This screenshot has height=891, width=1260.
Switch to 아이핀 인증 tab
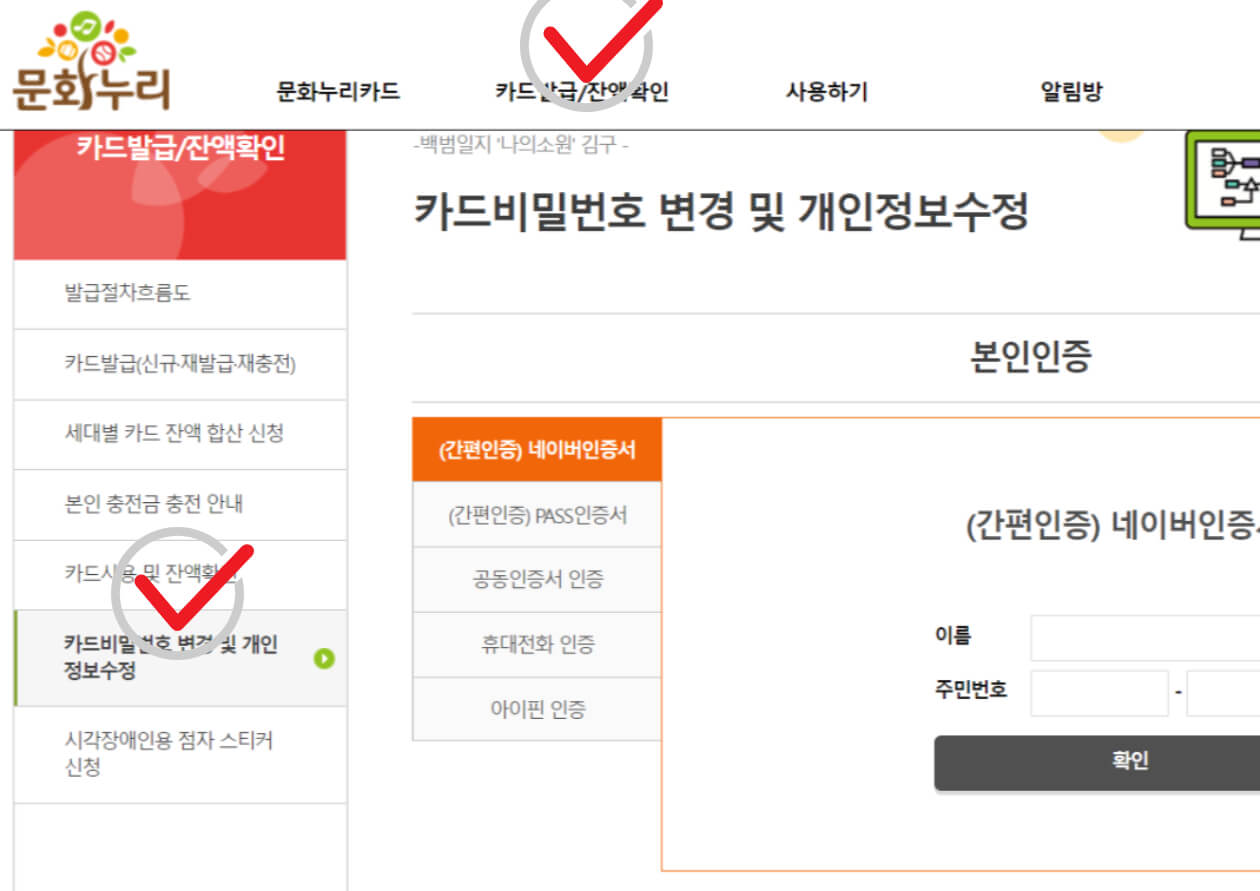coord(537,710)
